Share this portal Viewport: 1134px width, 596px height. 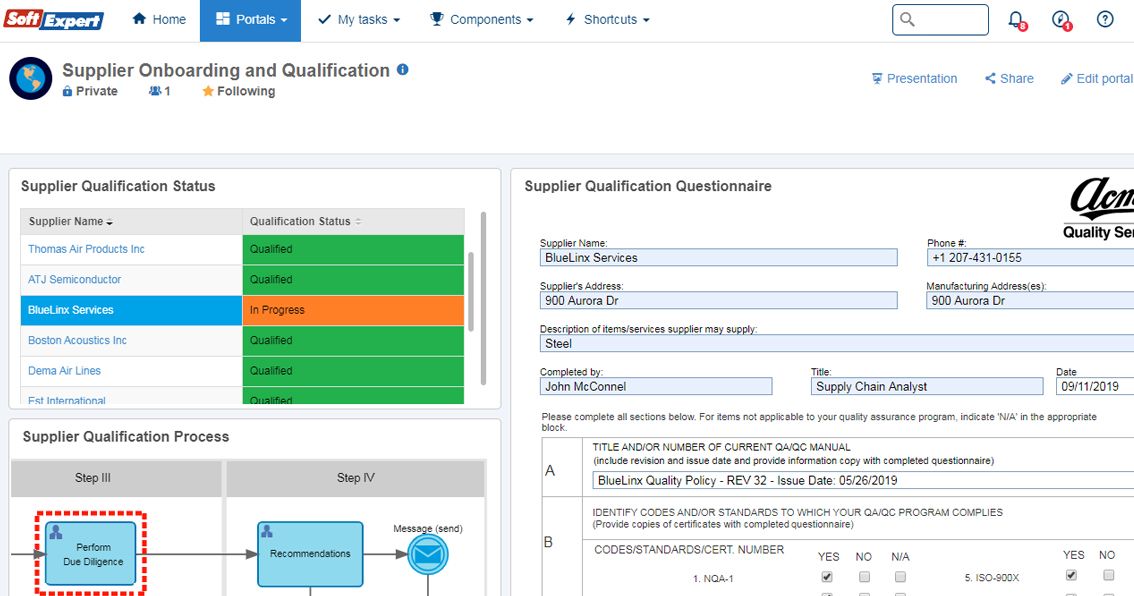pos(1009,78)
